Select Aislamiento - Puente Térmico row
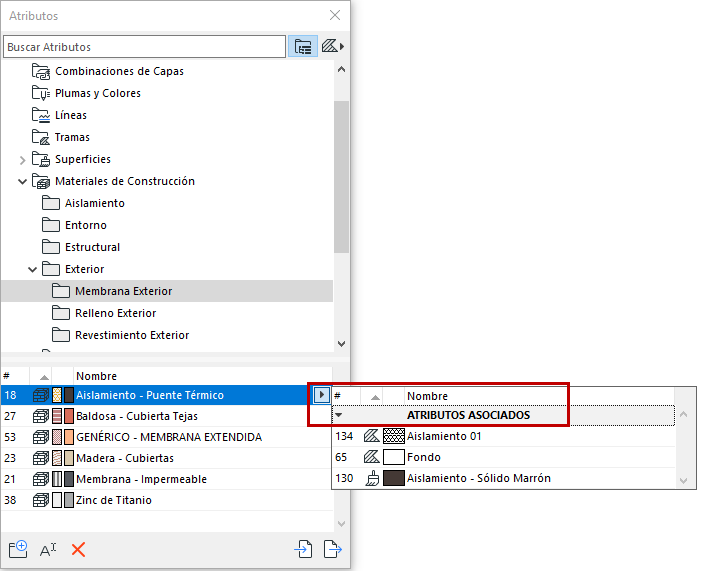The width and height of the screenshot is (701, 571). 167,395
